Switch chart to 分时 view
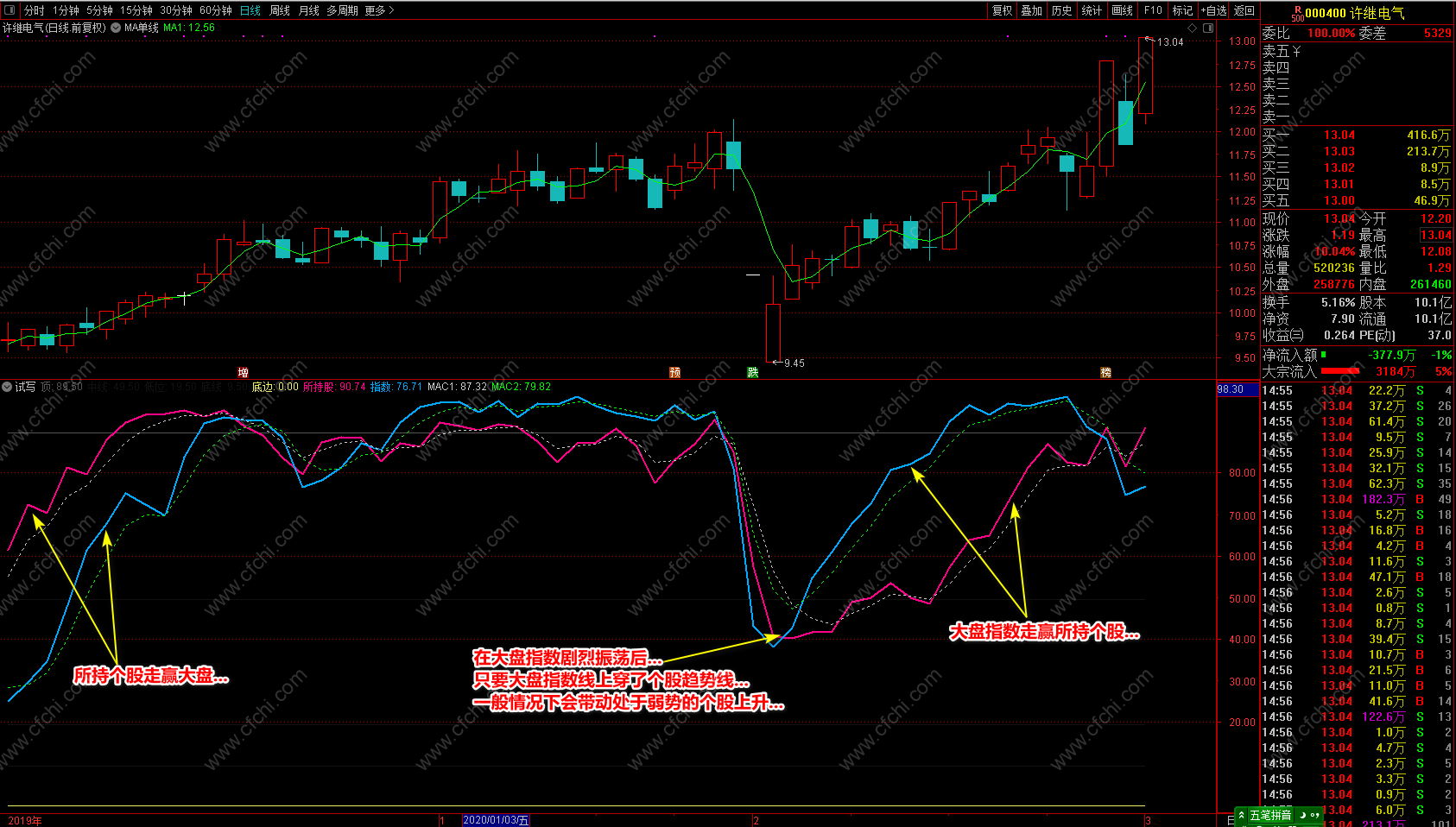This screenshot has height=827, width=1456. point(35,10)
